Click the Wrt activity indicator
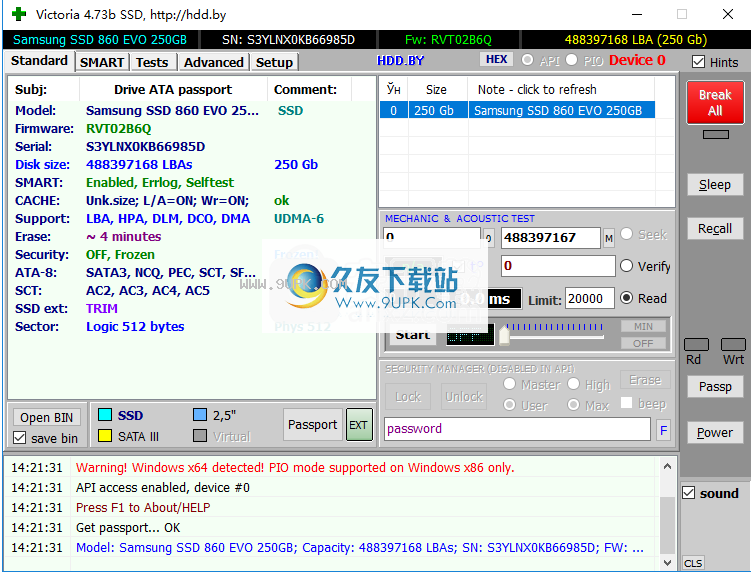This screenshot has height=573, width=751. pyautogui.click(x=733, y=344)
